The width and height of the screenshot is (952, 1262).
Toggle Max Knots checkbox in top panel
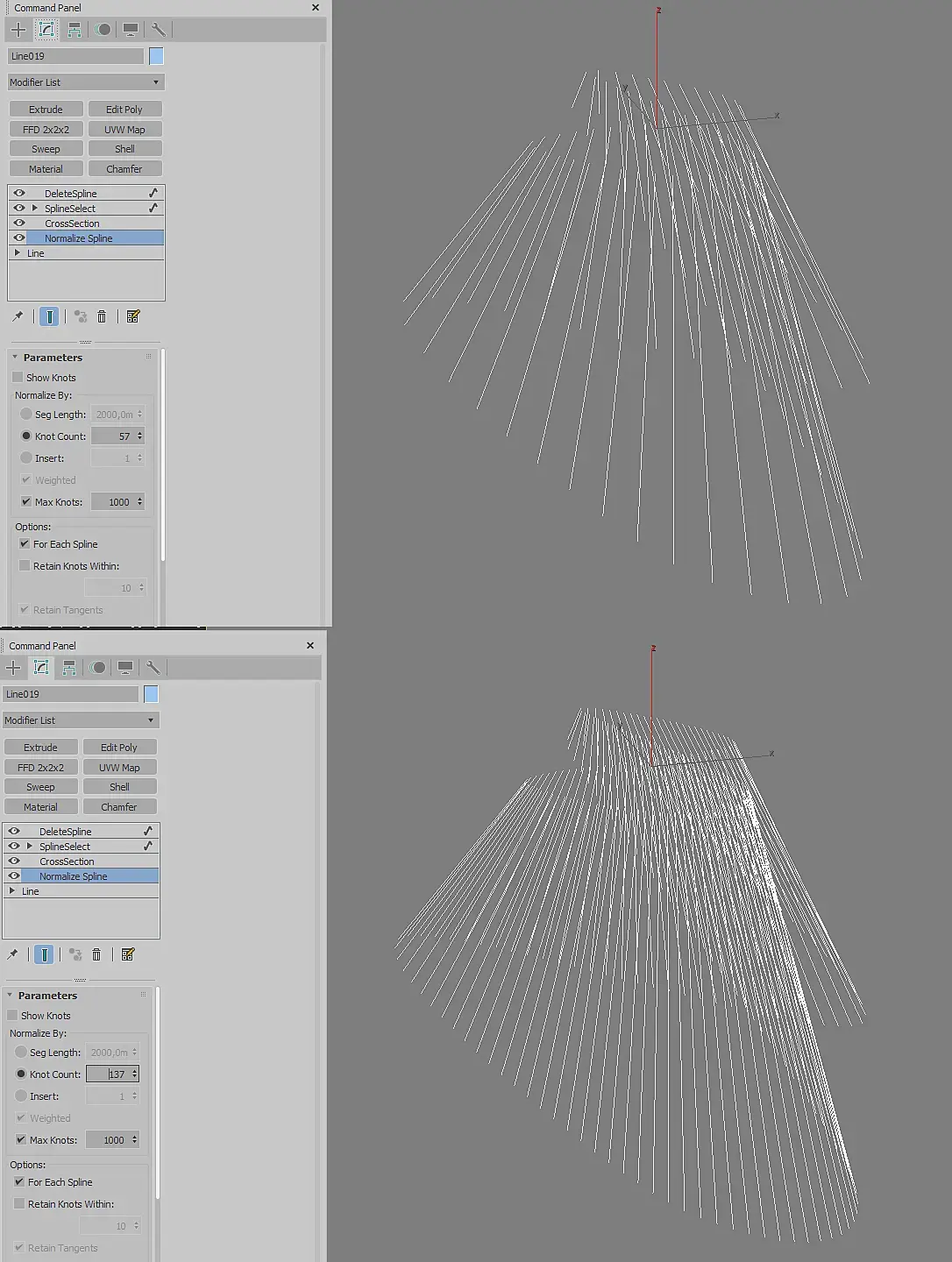point(25,501)
